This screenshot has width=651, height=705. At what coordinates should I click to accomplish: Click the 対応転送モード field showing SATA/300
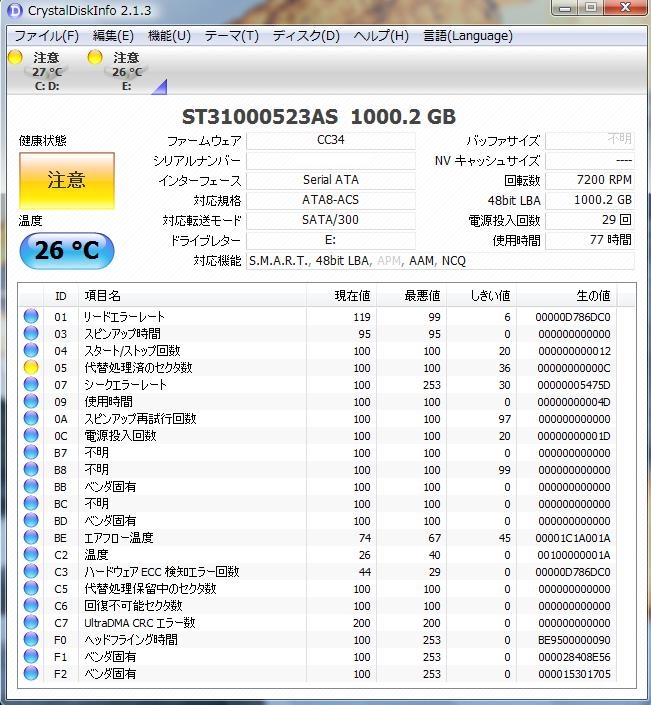pyautogui.click(x=331, y=220)
